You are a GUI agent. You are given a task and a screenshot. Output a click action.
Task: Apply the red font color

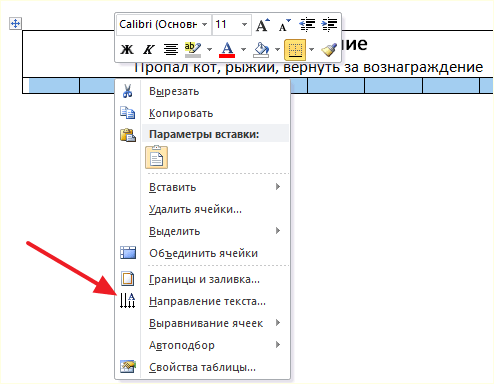pos(227,49)
